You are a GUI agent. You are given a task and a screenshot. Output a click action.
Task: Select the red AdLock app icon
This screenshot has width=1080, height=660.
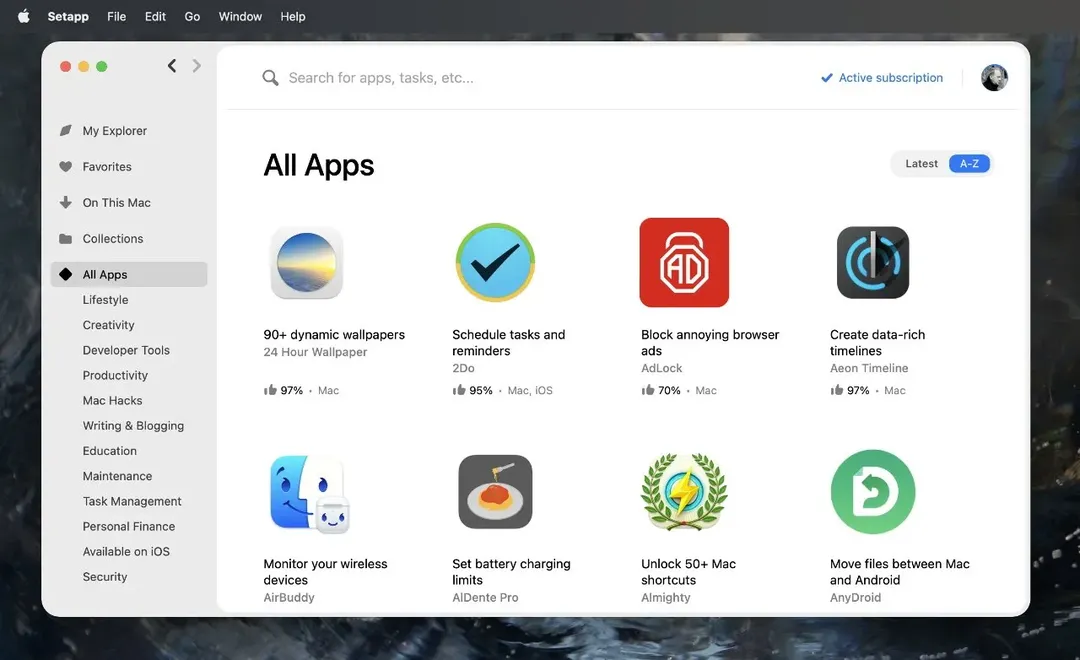click(684, 262)
